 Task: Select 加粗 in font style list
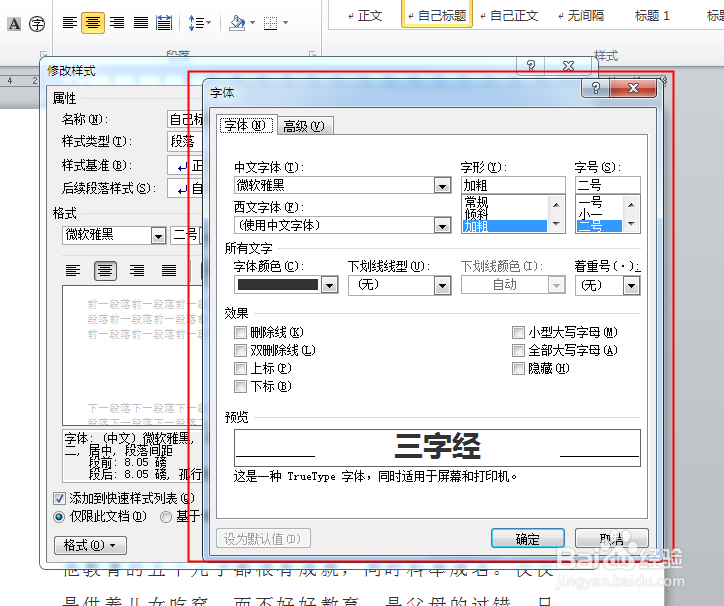504,226
